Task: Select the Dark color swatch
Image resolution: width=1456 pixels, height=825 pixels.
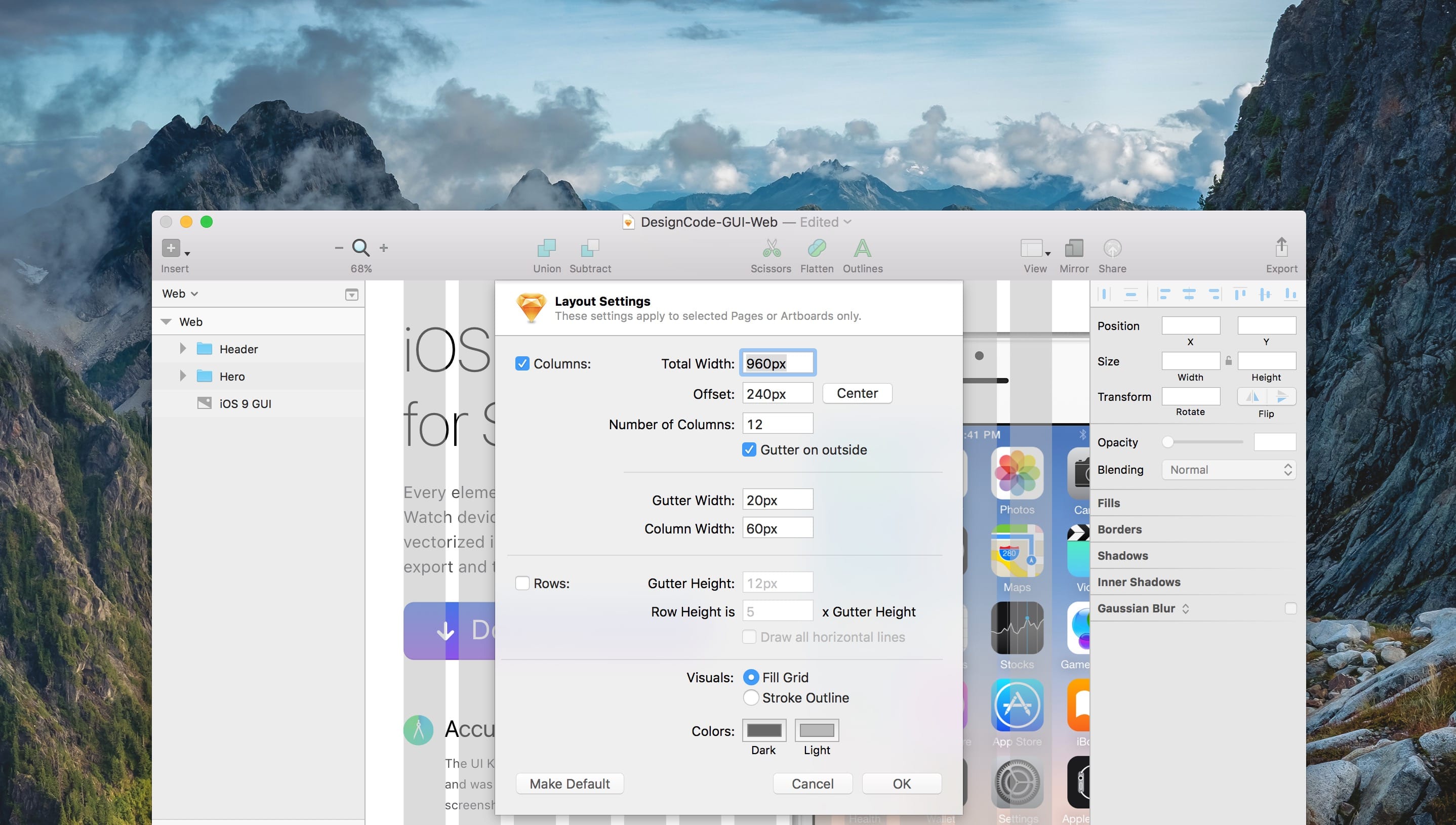Action: click(764, 730)
